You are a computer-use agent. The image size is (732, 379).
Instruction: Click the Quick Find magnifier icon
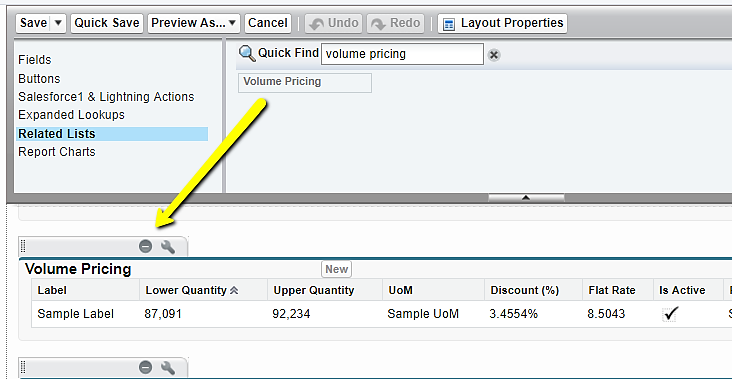[247, 54]
